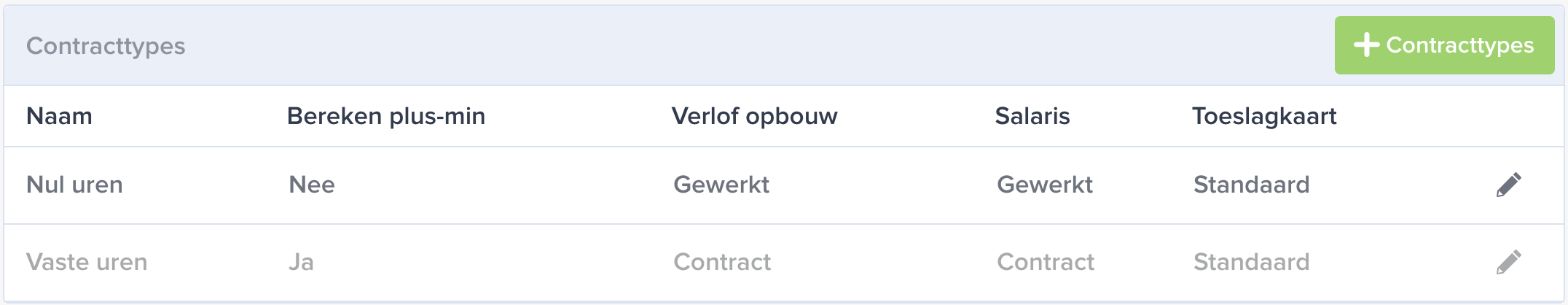Add a new contract type with green button
Screen dimensions: 1568x305
[1444, 45]
